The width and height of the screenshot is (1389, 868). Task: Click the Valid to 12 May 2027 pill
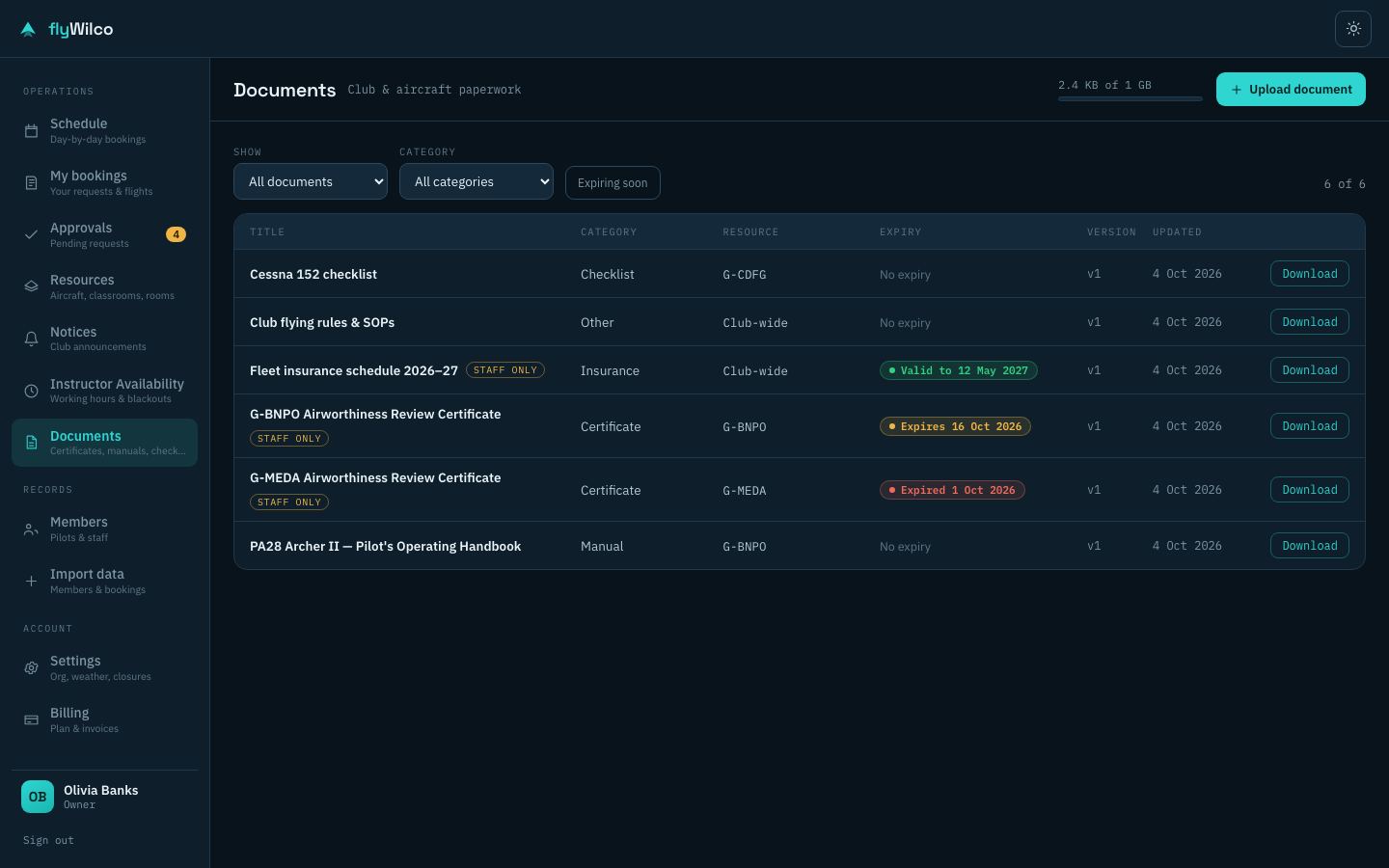(x=959, y=370)
